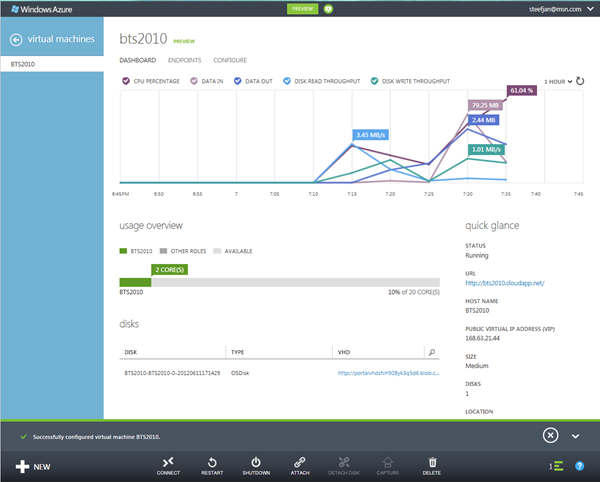Screen dimensions: 600x482
Task: Switch to the Endpoints tab
Action: [184, 60]
